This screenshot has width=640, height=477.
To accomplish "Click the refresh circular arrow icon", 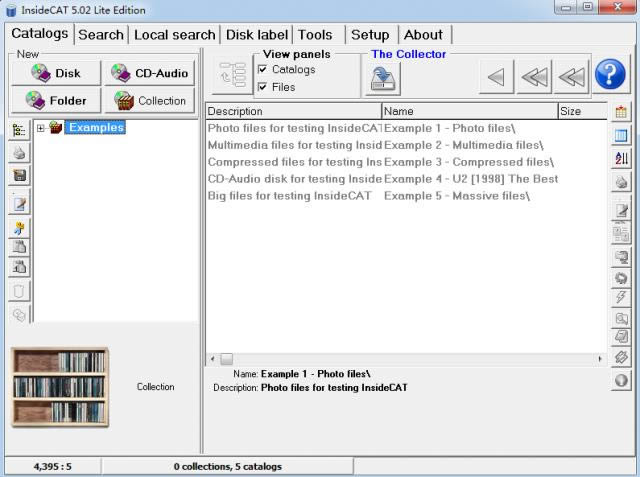I will pos(621,278).
